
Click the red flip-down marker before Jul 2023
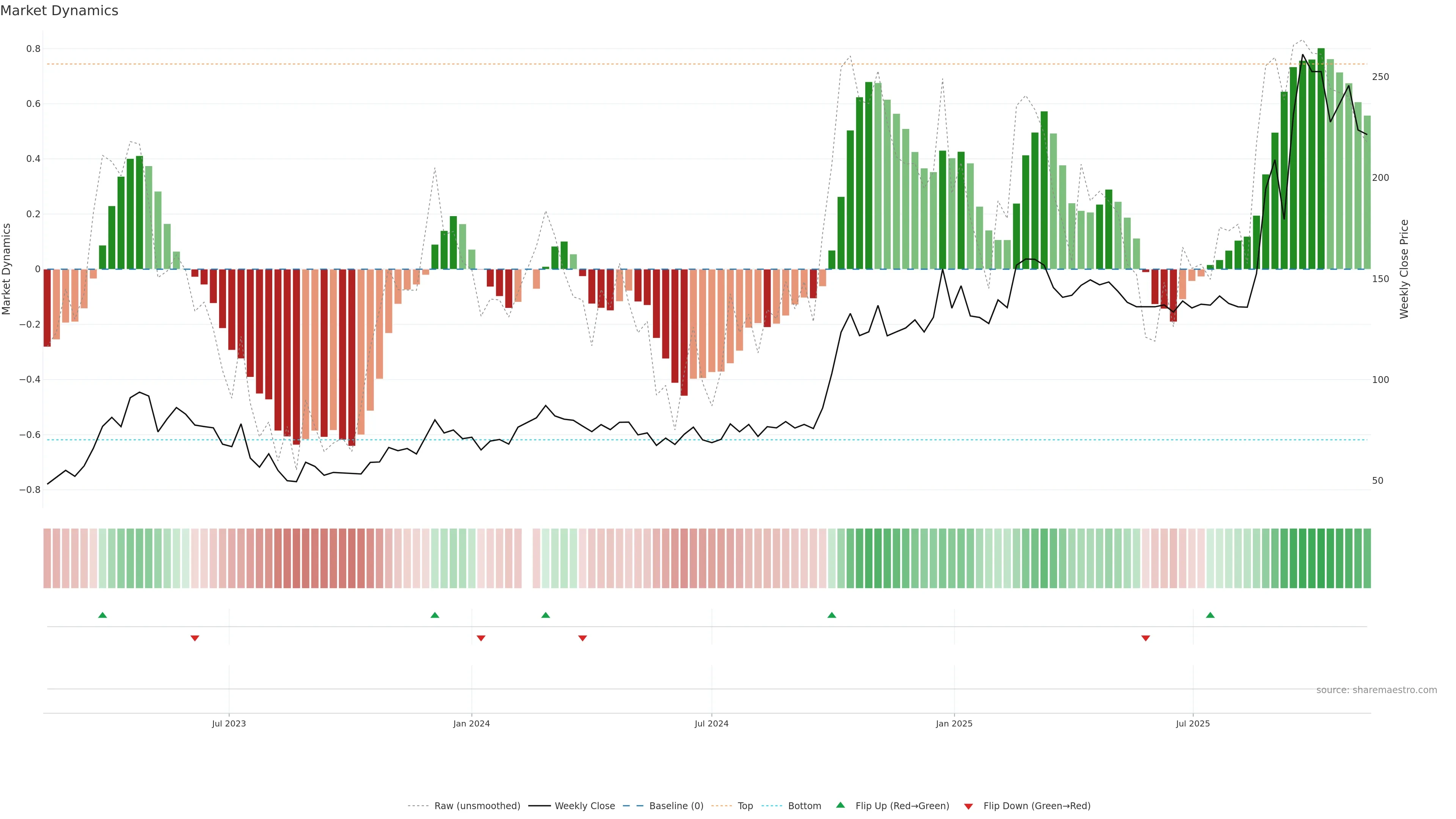195,638
